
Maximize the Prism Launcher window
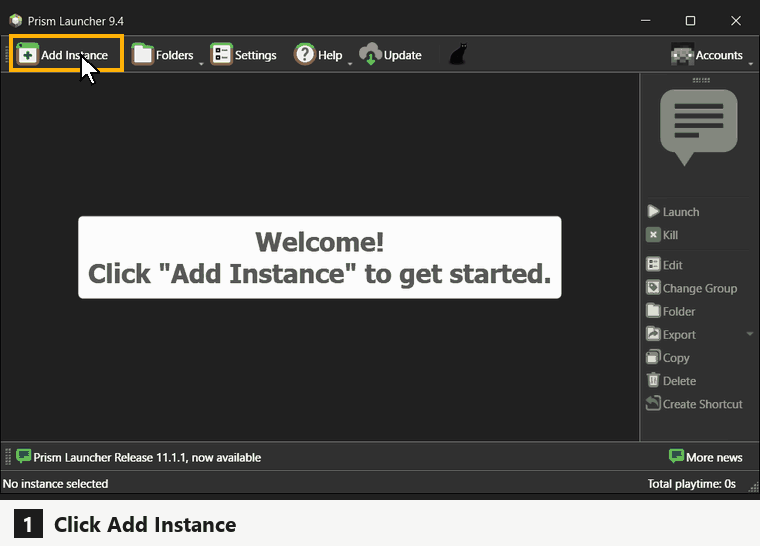point(690,21)
